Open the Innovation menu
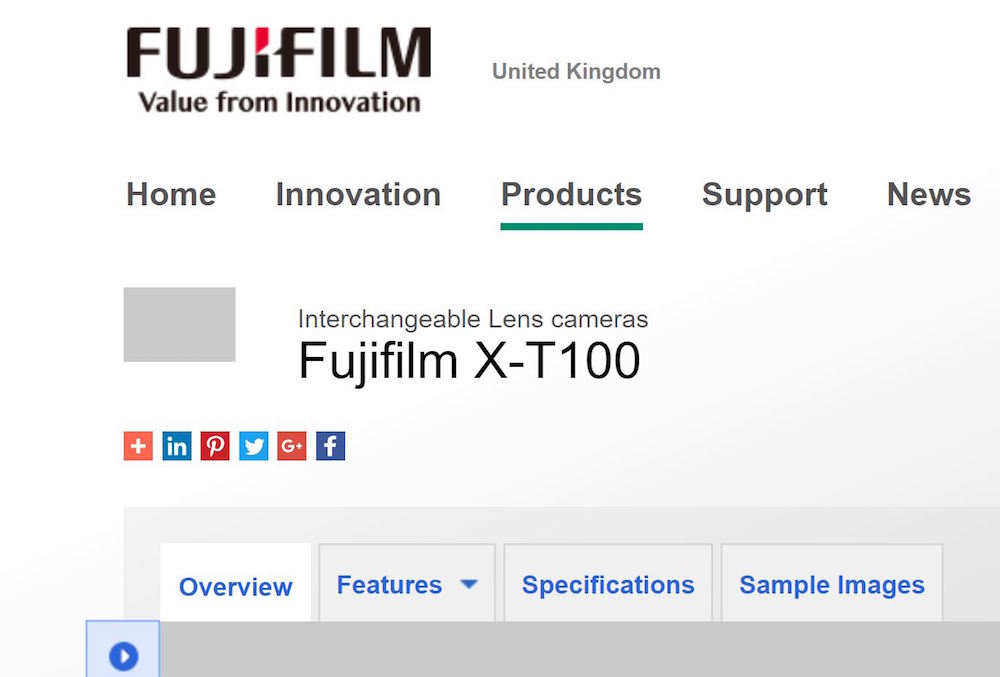 [358, 194]
